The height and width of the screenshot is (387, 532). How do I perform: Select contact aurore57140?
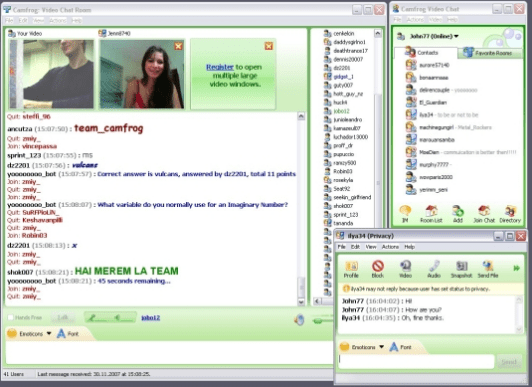click(x=428, y=65)
